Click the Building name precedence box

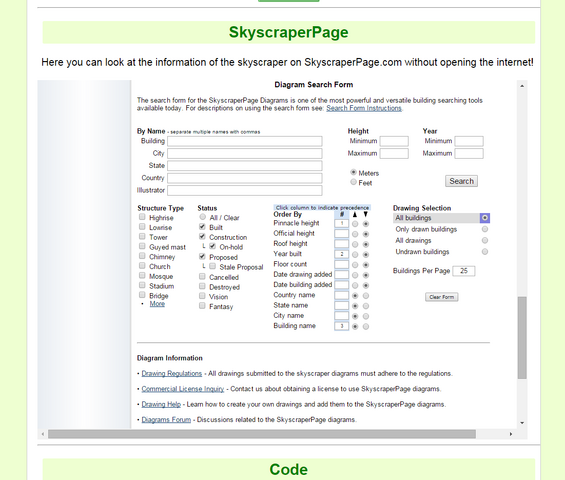point(341,326)
